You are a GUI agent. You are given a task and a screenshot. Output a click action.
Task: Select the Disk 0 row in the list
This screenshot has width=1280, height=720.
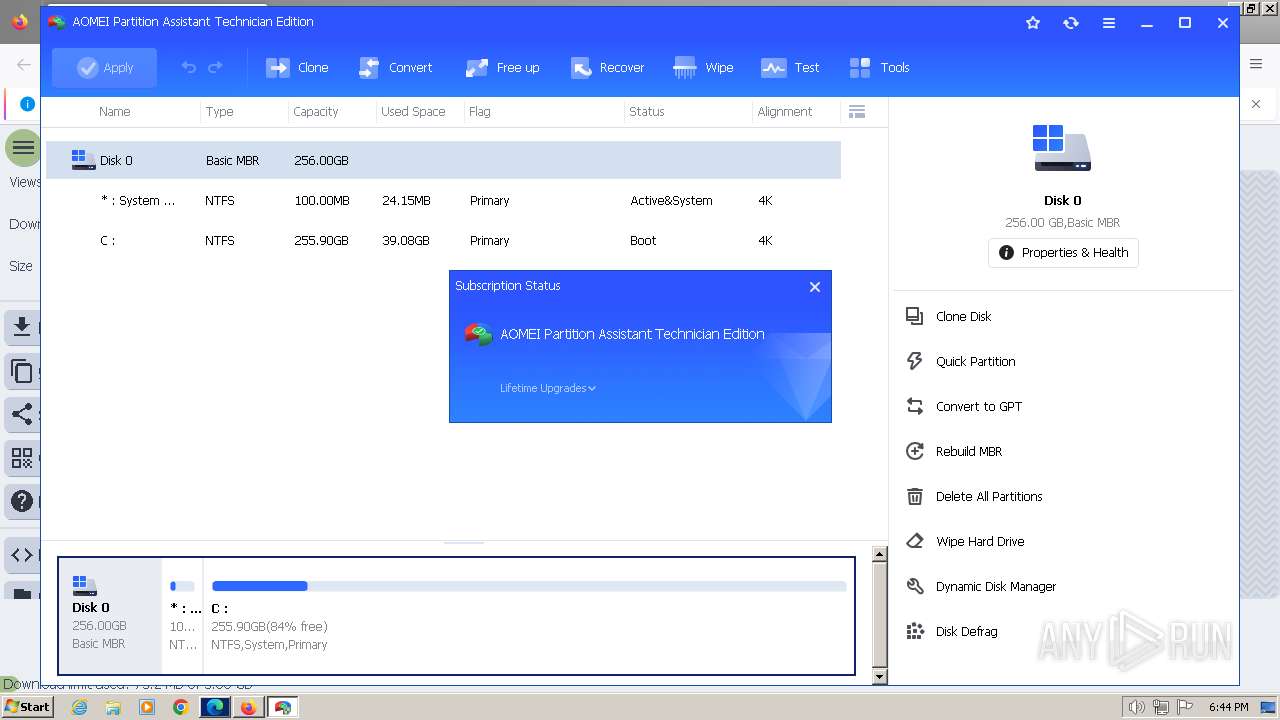pos(443,160)
